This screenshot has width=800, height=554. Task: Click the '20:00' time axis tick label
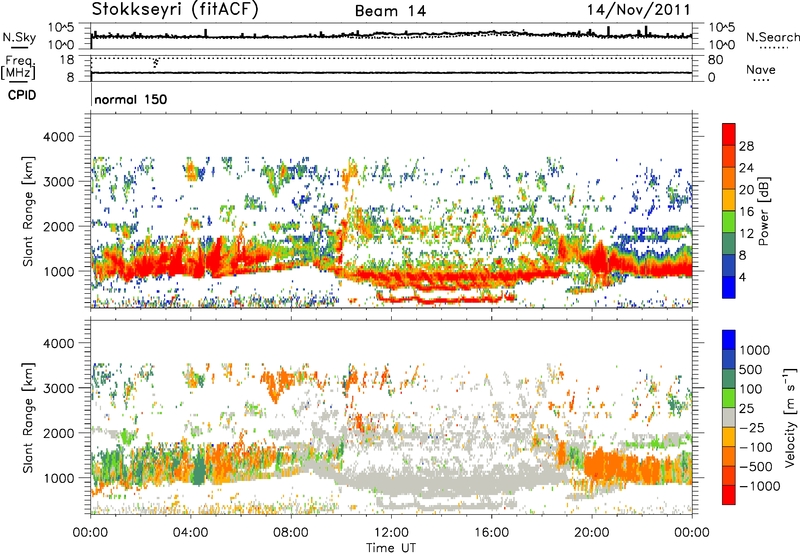[x=592, y=533]
